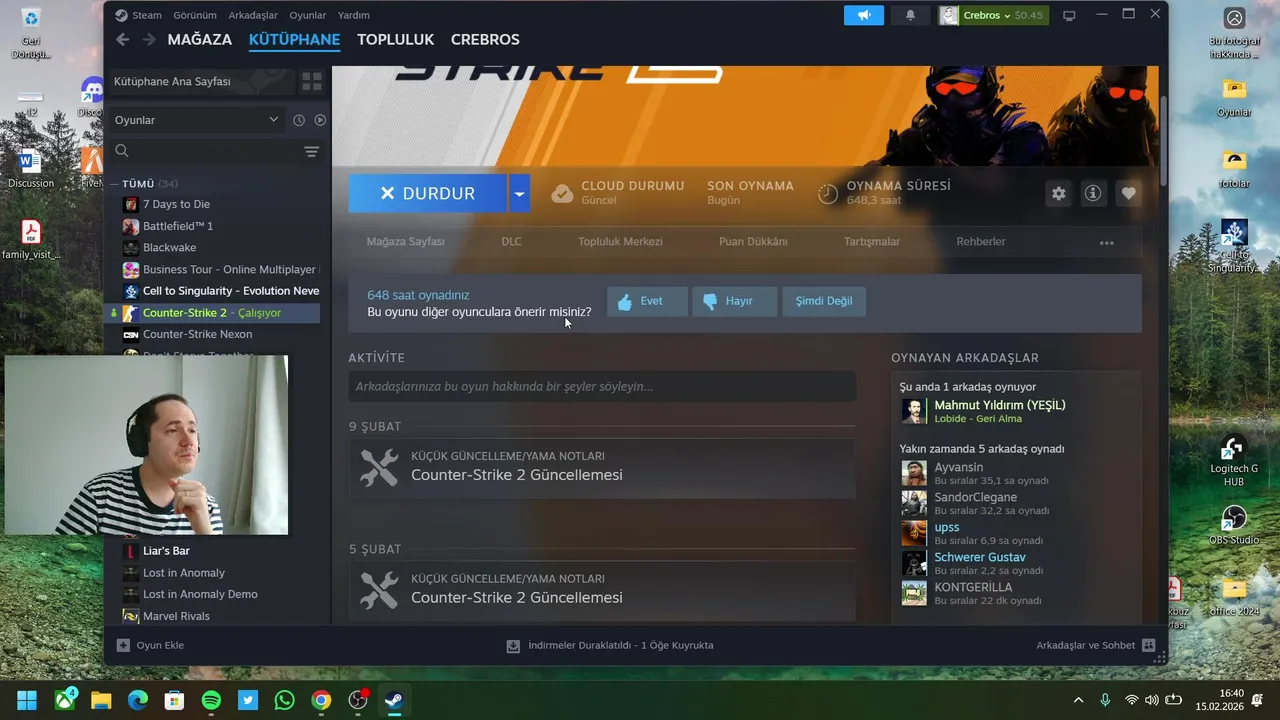This screenshot has width=1280, height=720.
Task: Click the playtime clock icon
Action: (828, 193)
